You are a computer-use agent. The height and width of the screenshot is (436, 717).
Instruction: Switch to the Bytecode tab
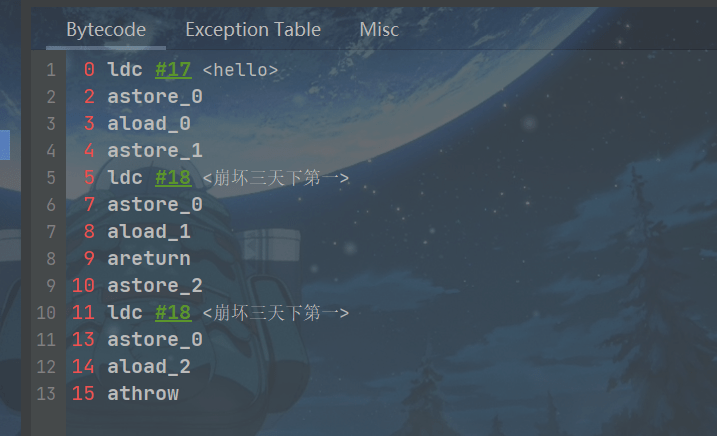point(105,29)
